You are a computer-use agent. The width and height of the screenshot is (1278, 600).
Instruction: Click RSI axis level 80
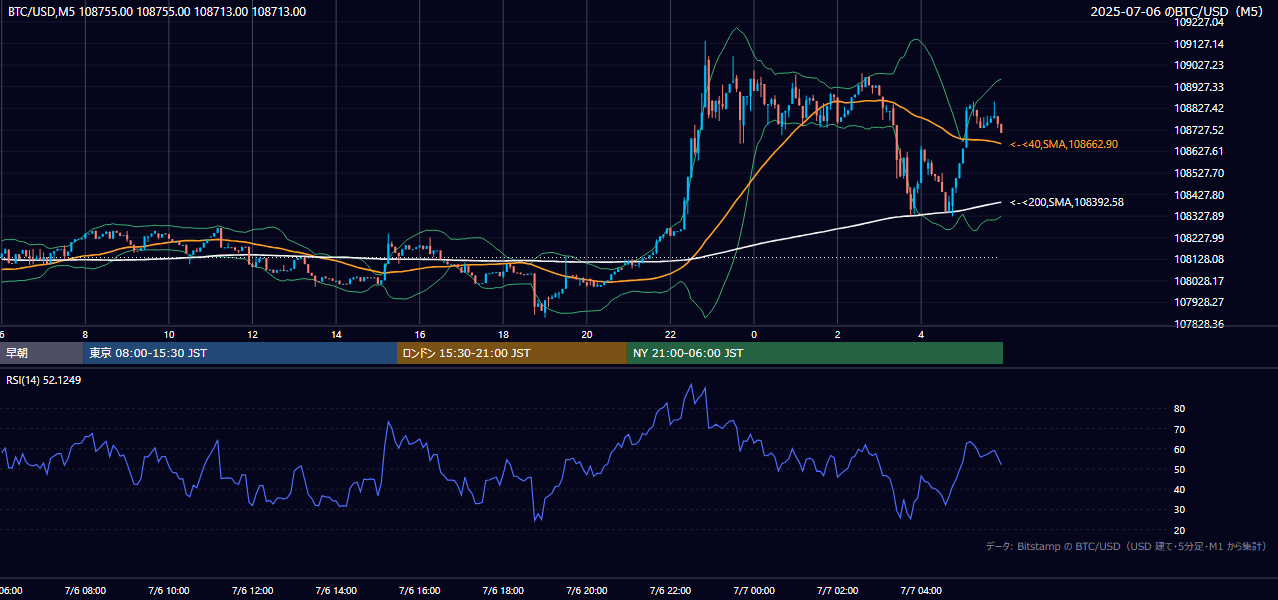tap(1180, 409)
